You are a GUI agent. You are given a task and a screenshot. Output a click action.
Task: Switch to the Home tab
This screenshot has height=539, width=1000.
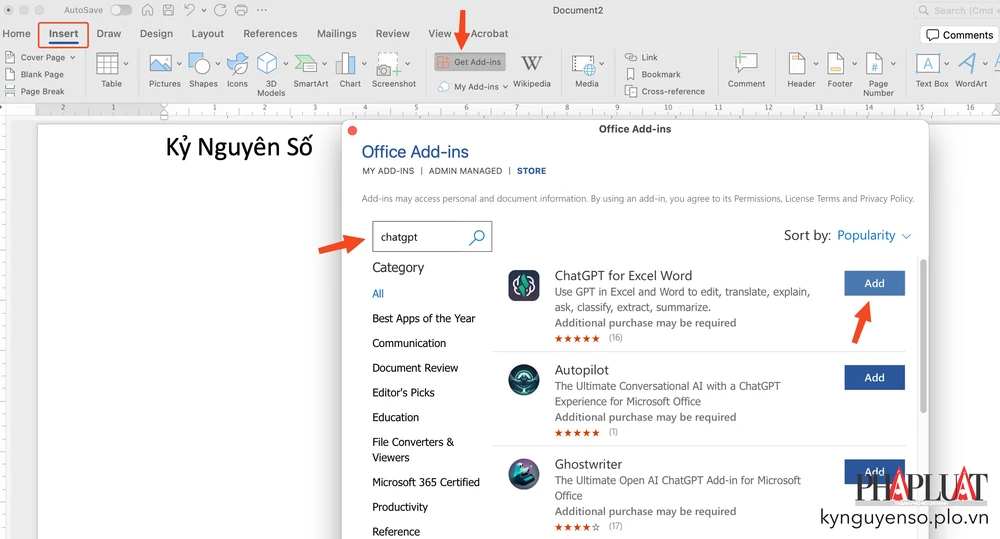pos(17,34)
